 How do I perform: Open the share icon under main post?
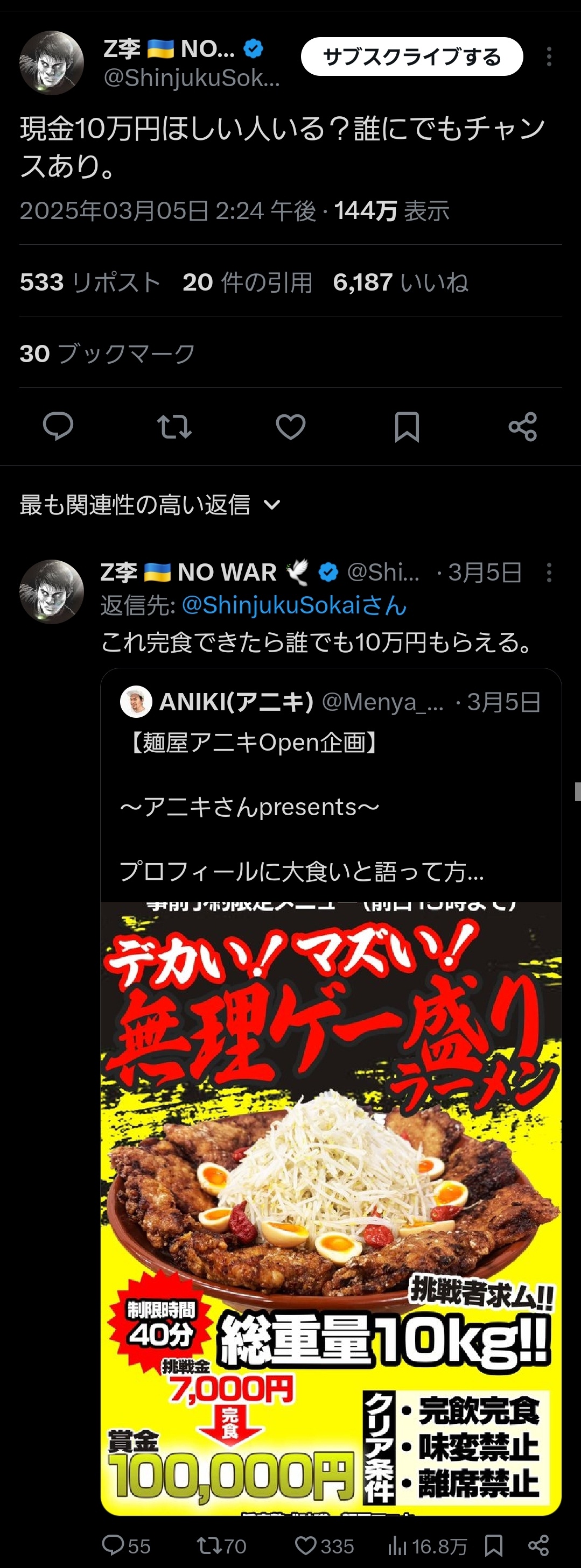tap(523, 426)
